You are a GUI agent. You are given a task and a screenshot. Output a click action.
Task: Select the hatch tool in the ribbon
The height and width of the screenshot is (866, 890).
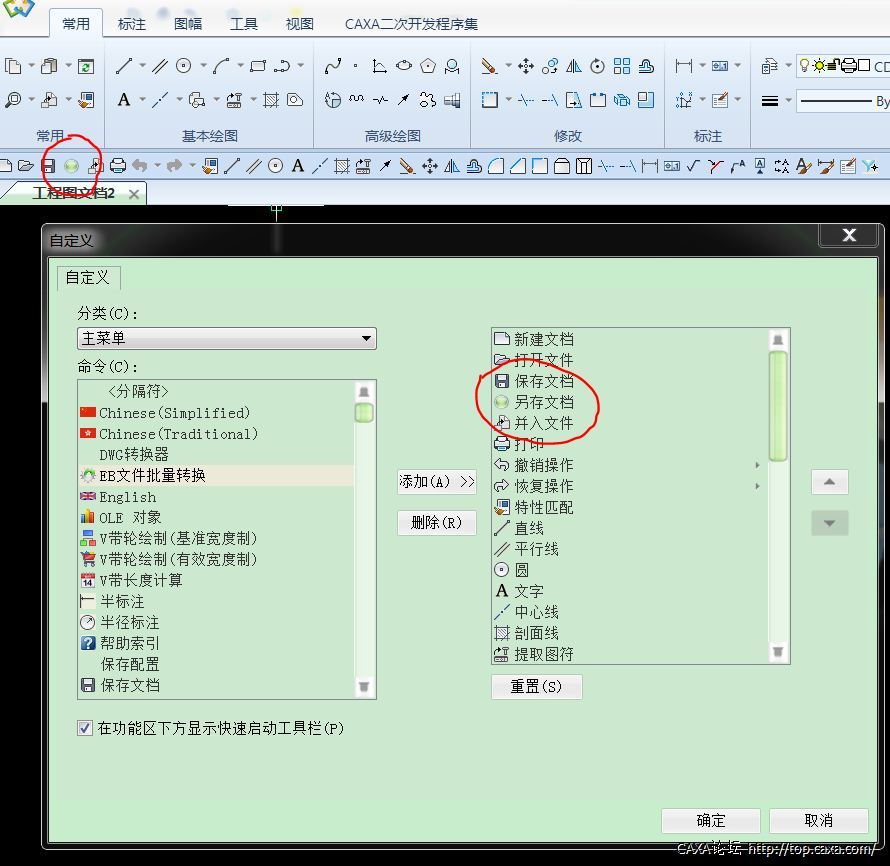tap(270, 100)
